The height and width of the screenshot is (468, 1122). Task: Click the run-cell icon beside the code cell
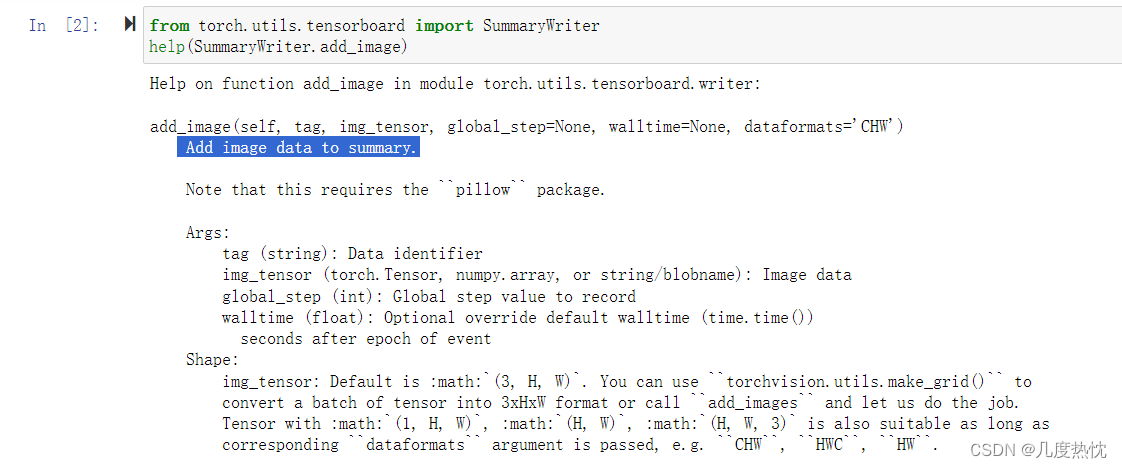click(130, 24)
